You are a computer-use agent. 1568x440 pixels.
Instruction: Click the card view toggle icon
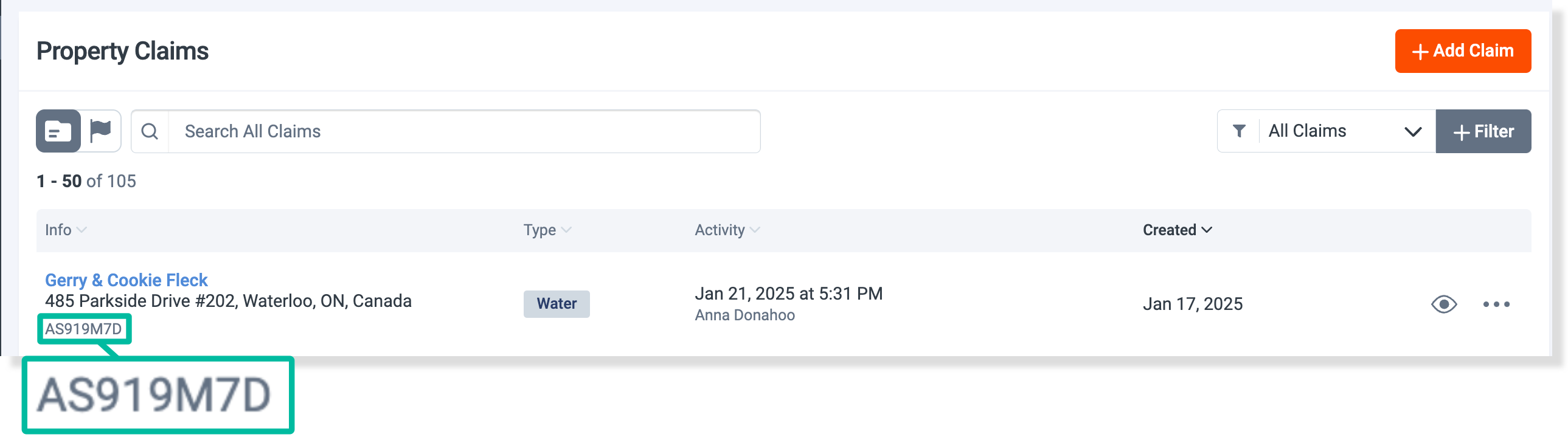58,131
